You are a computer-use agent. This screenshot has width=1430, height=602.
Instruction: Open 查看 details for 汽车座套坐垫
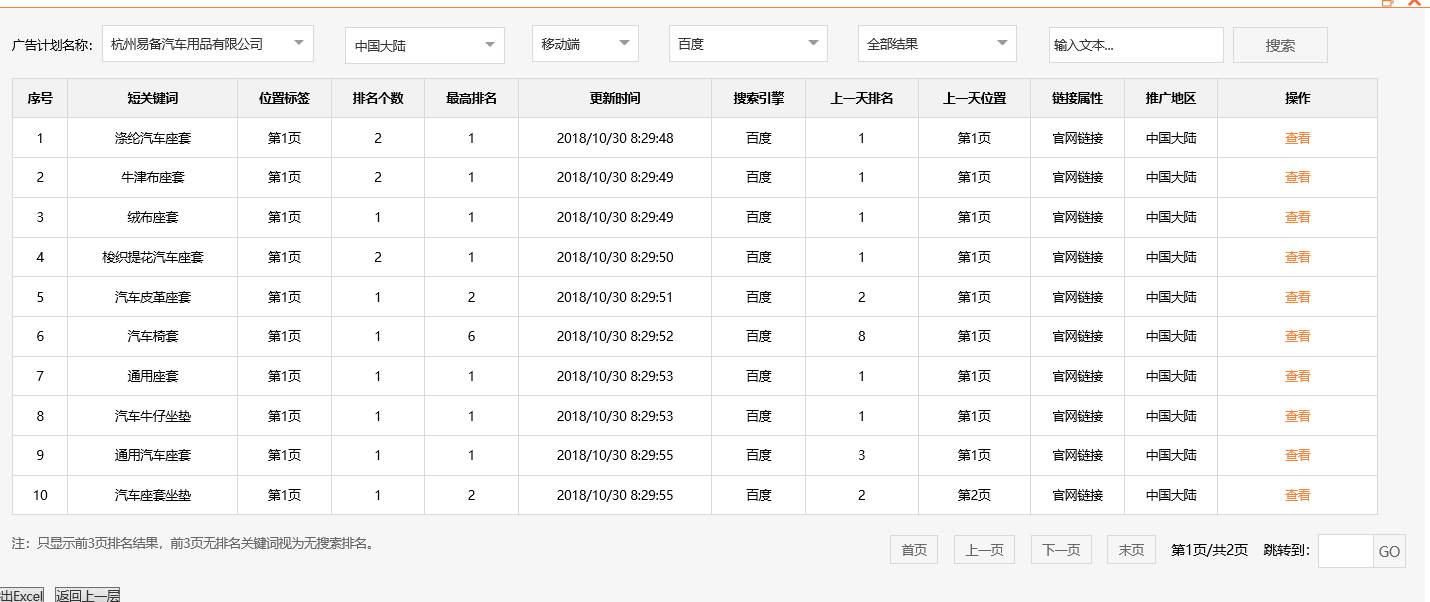(1297, 494)
